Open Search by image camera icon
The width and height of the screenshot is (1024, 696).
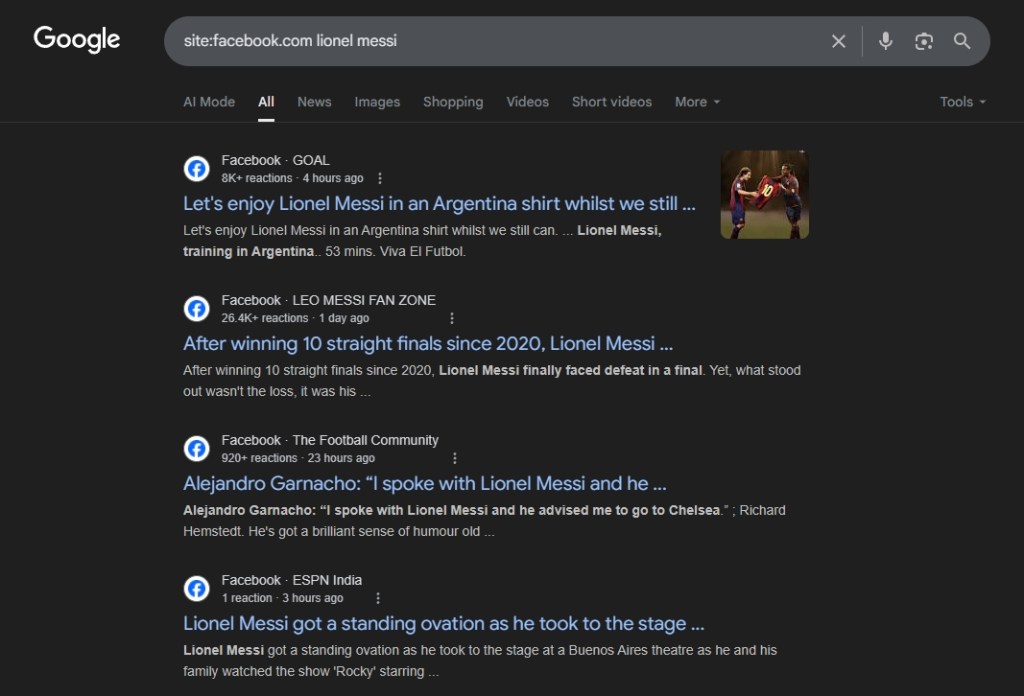click(x=923, y=41)
